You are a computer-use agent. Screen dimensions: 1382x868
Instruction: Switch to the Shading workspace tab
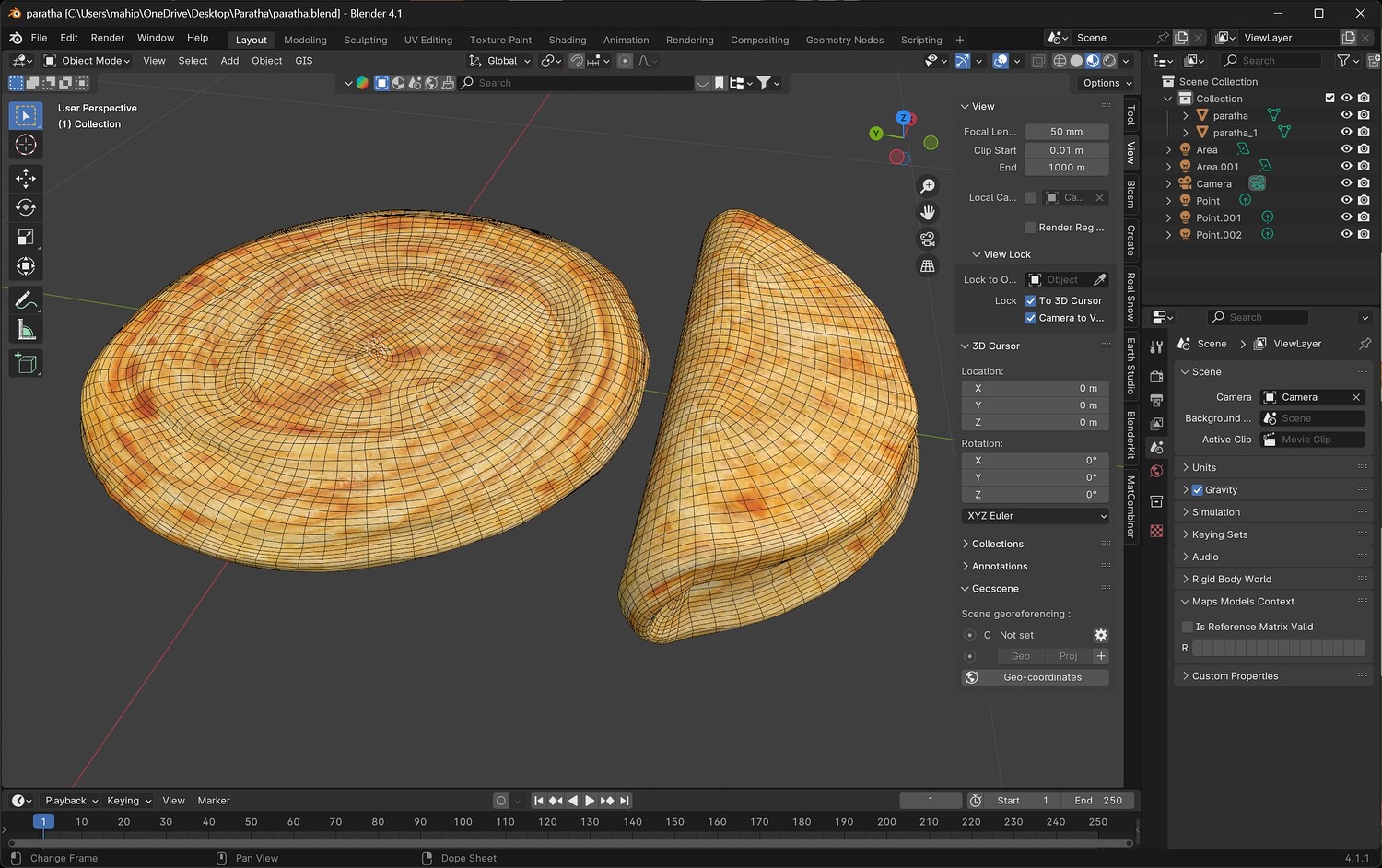tap(567, 40)
